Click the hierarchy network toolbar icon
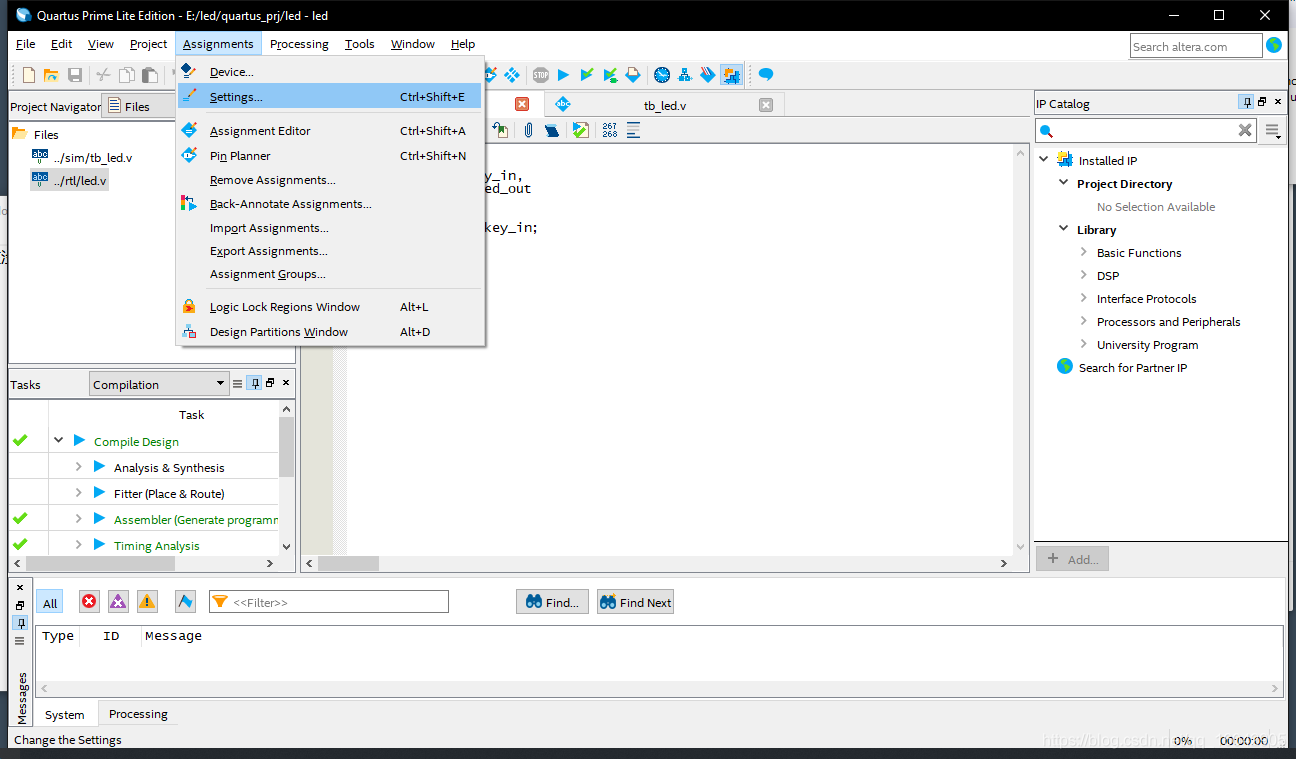The height and width of the screenshot is (759, 1296). 686,75
